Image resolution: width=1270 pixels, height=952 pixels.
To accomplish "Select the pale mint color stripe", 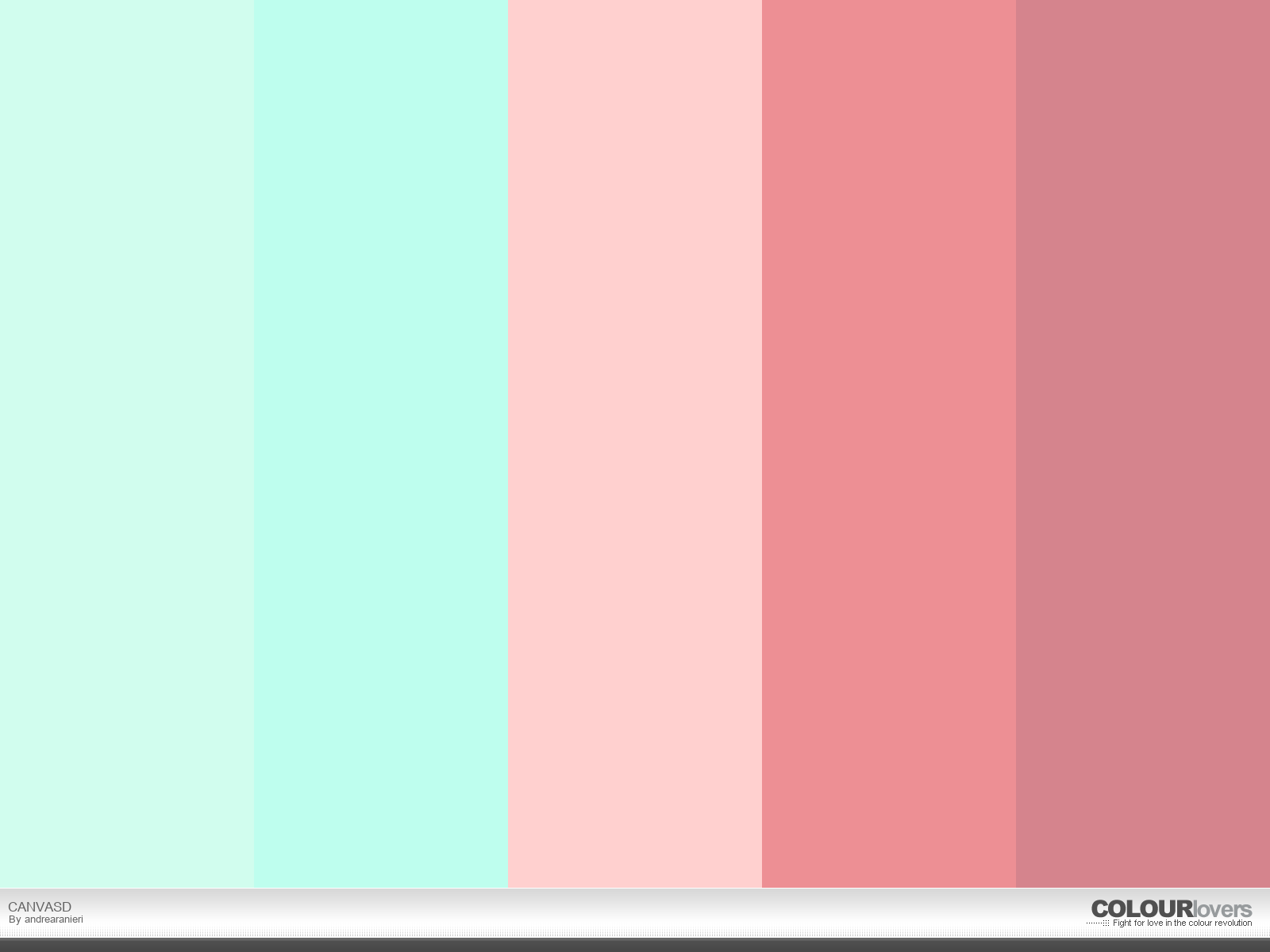I will click(x=127, y=443).
